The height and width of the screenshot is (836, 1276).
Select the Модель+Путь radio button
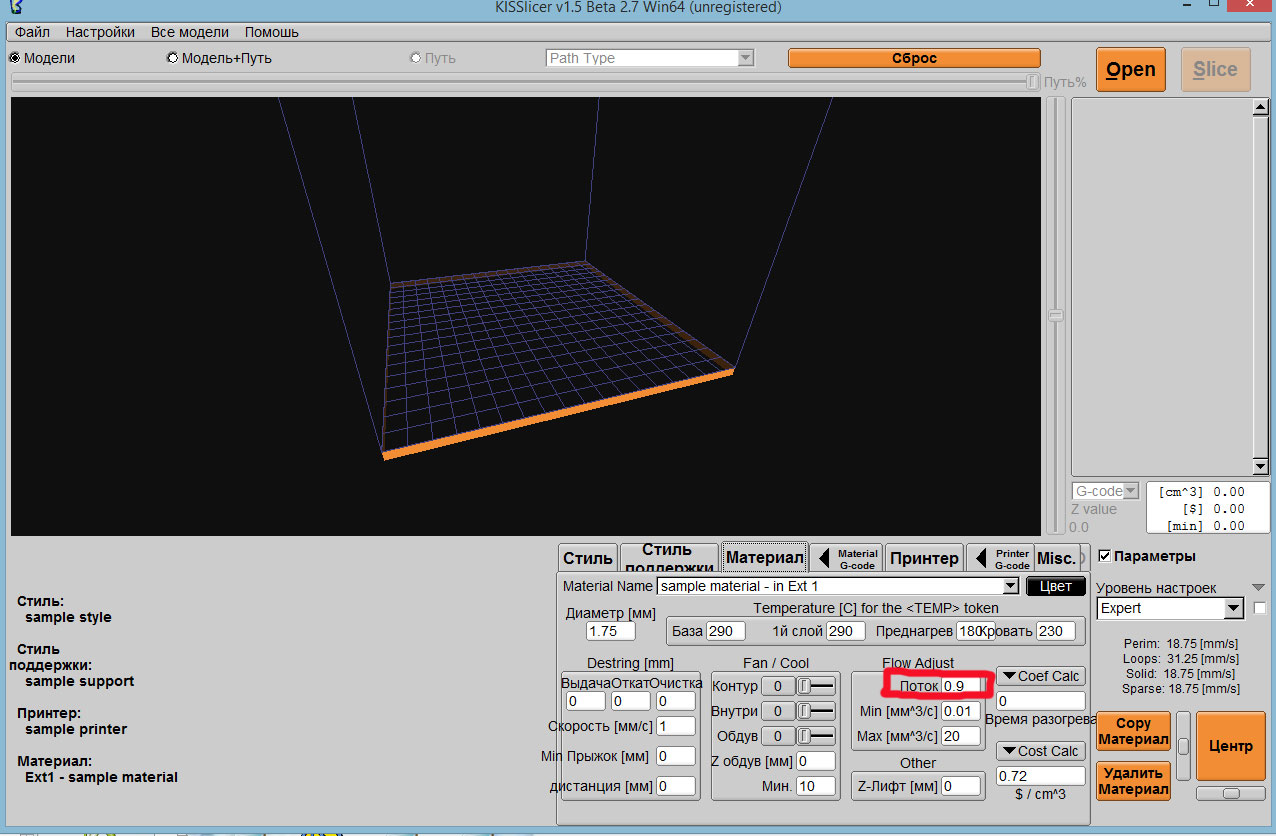173,58
